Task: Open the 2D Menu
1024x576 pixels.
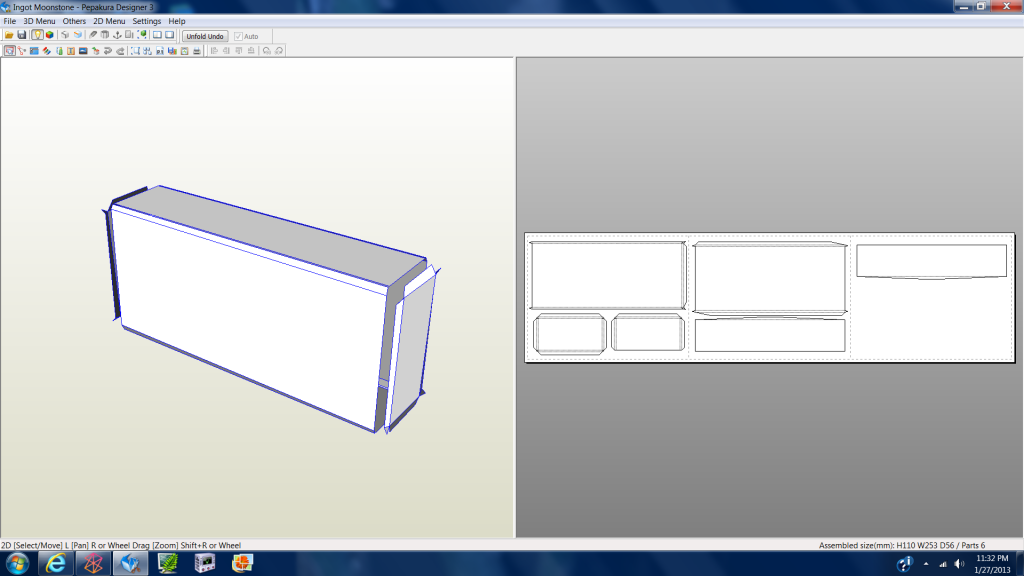Action: point(109,21)
